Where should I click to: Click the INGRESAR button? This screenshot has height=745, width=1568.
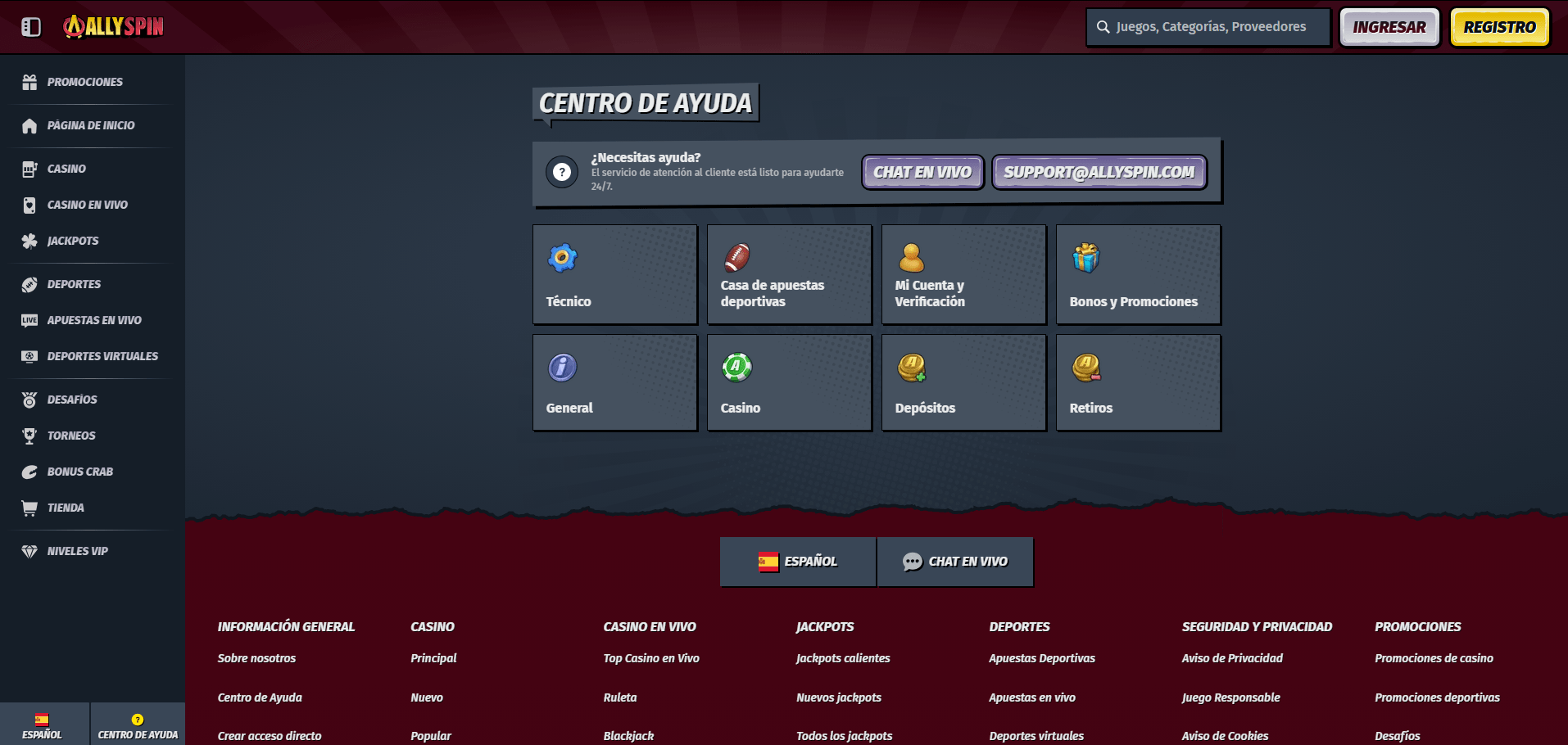click(x=1389, y=27)
